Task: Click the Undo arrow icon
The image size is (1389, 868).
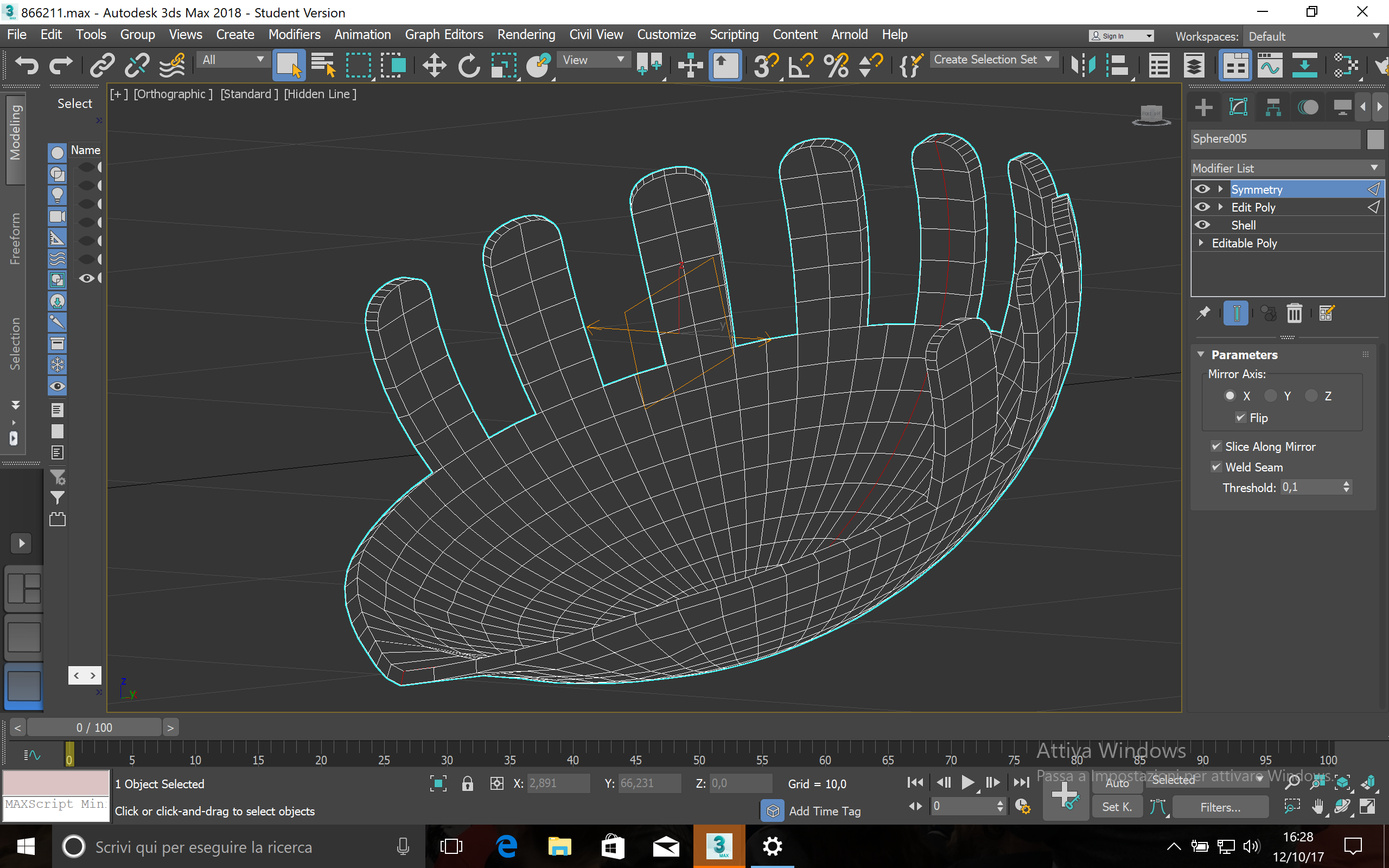Action: [x=26, y=65]
